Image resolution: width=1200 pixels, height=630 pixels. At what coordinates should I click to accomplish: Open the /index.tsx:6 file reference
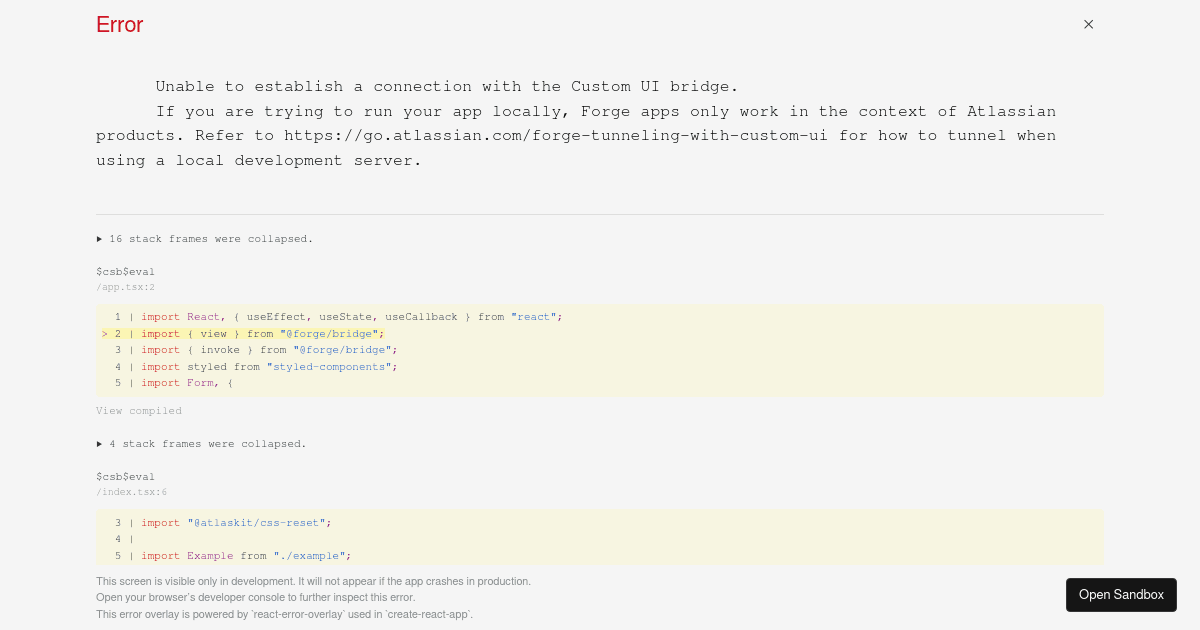(132, 492)
